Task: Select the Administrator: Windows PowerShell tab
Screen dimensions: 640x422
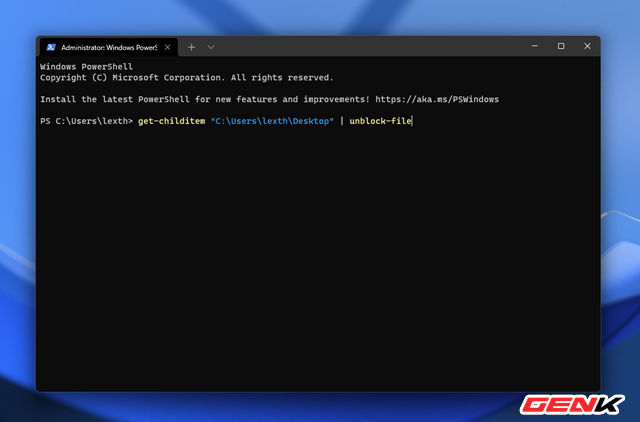Action: click(x=109, y=47)
